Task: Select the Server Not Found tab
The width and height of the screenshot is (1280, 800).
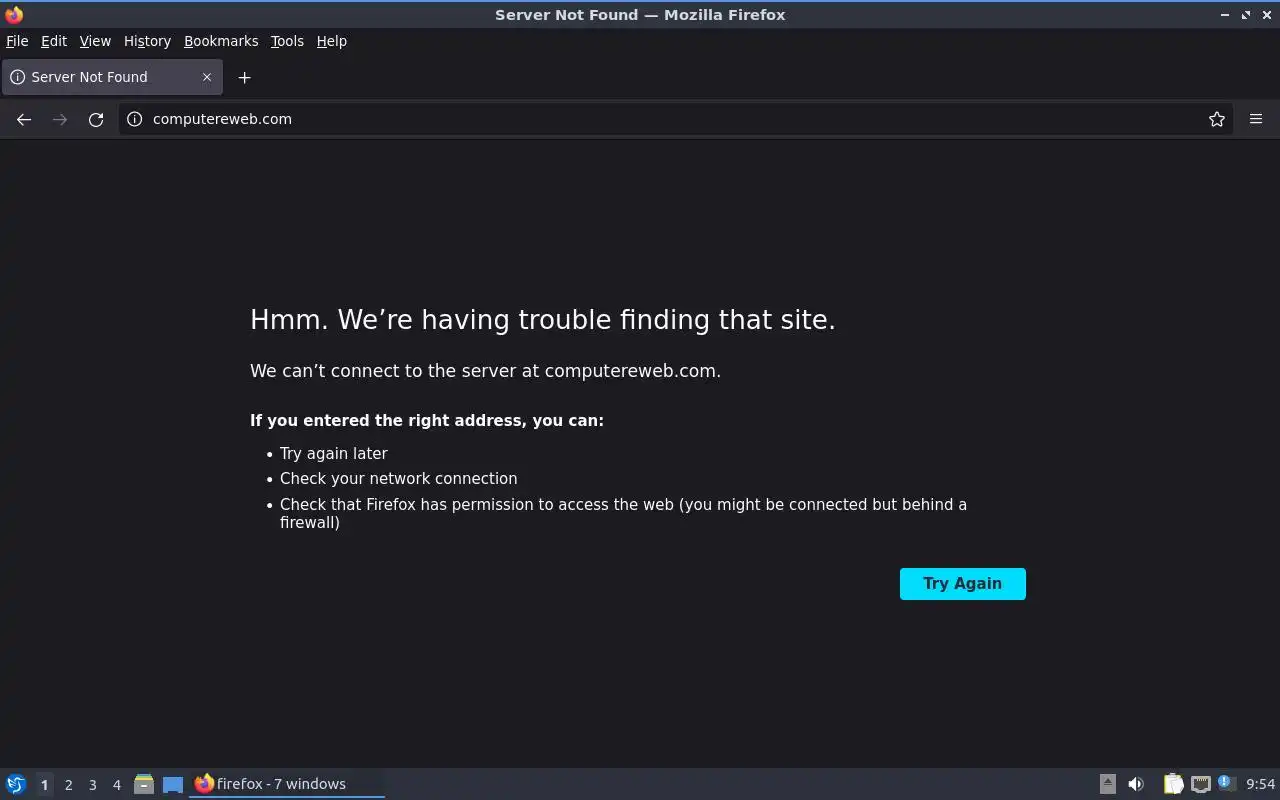Action: pos(112,77)
